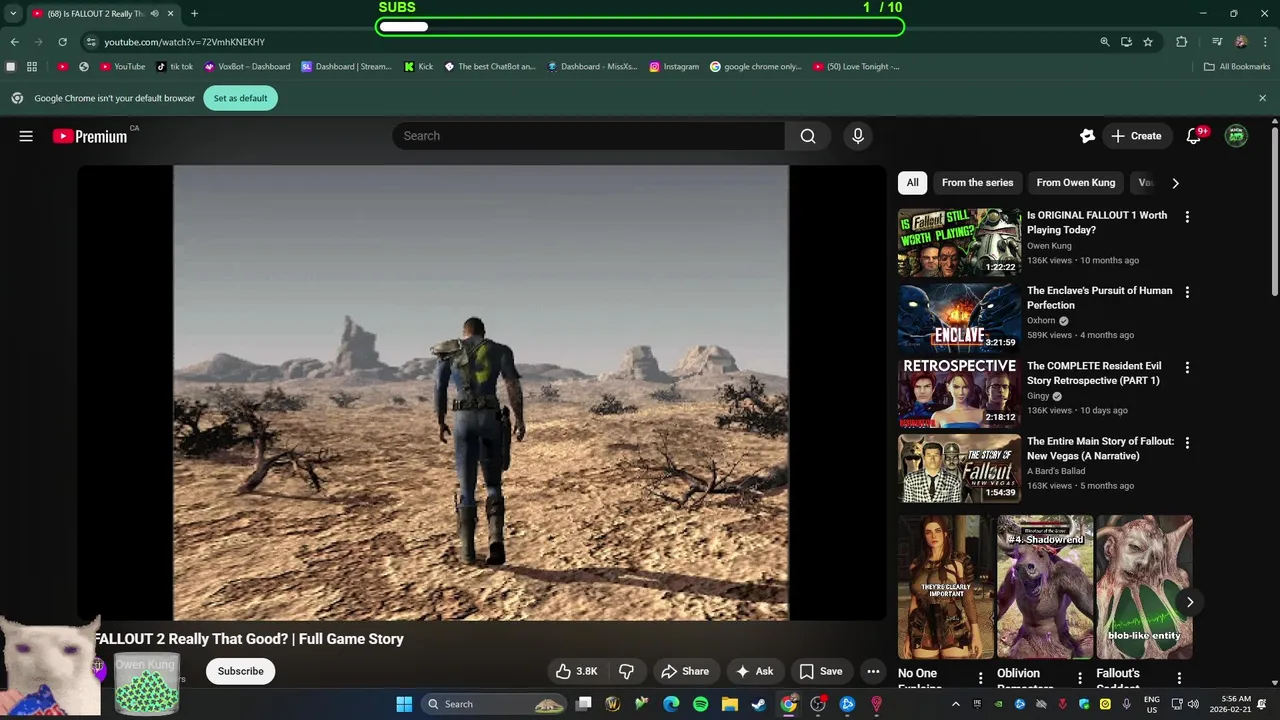Image resolution: width=1280 pixels, height=720 pixels.
Task: Like the video with thumbs up
Action: [x=576, y=671]
